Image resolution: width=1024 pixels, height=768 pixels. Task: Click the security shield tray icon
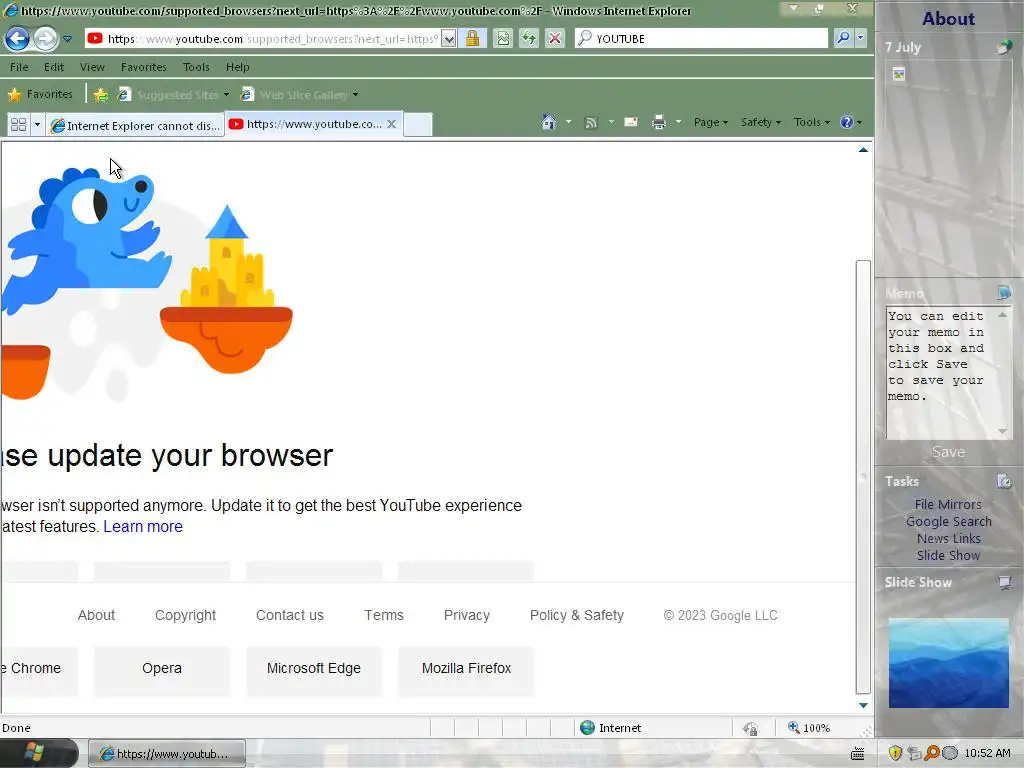(895, 753)
